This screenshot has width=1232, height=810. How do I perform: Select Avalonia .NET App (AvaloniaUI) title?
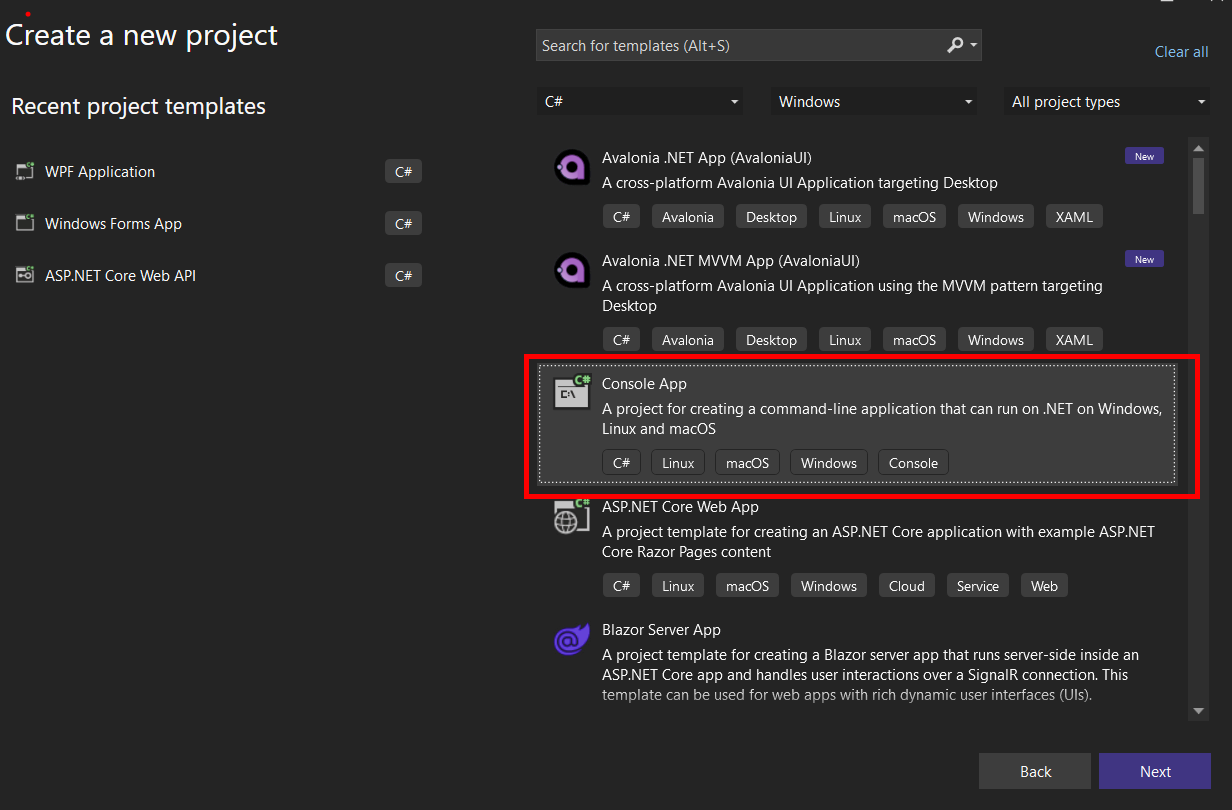tap(706, 157)
